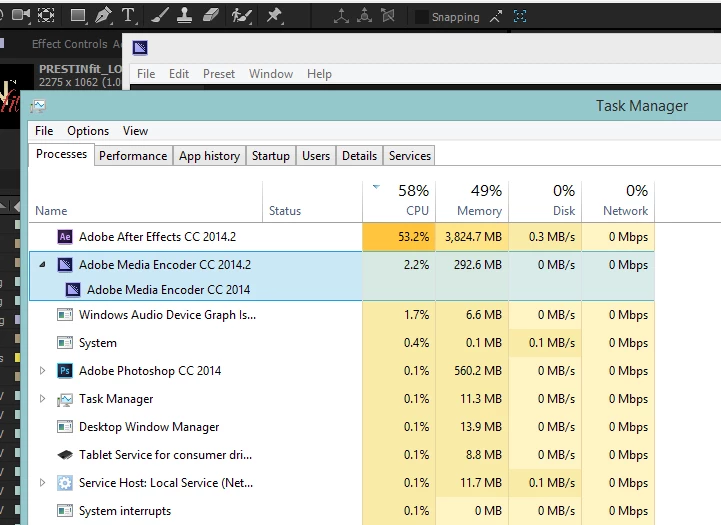Select the Pan Behind anchor point tool
The image size is (721, 525).
pos(46,16)
